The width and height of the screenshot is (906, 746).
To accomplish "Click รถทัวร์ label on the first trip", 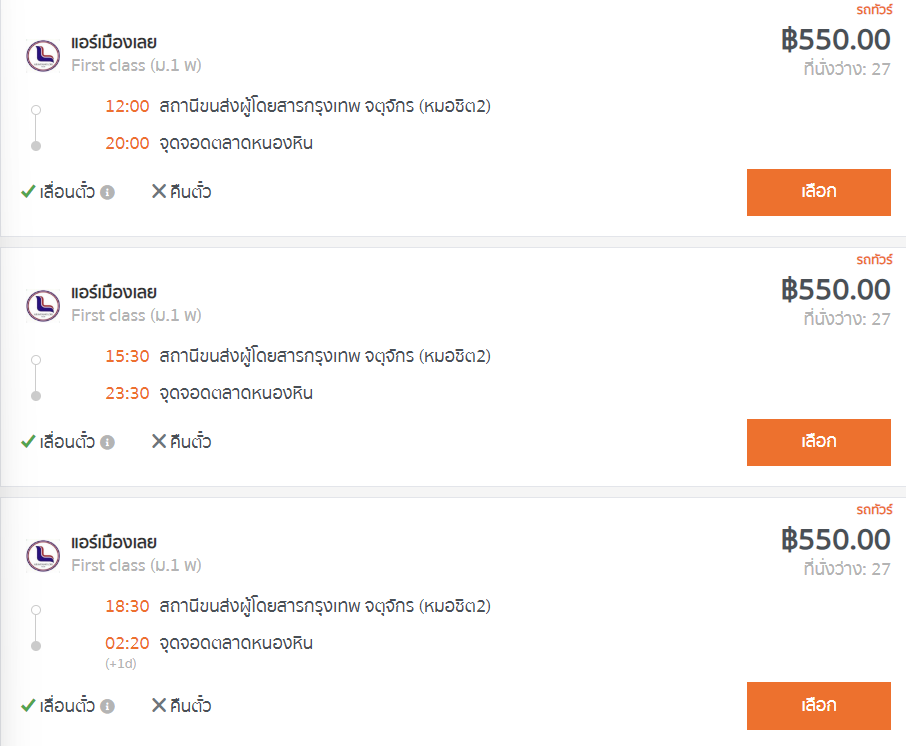I will (874, 10).
